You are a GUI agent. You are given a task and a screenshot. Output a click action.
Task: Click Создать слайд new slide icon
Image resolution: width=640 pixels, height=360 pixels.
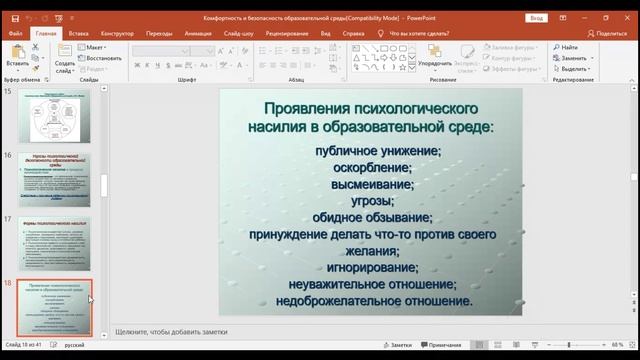click(x=64, y=51)
